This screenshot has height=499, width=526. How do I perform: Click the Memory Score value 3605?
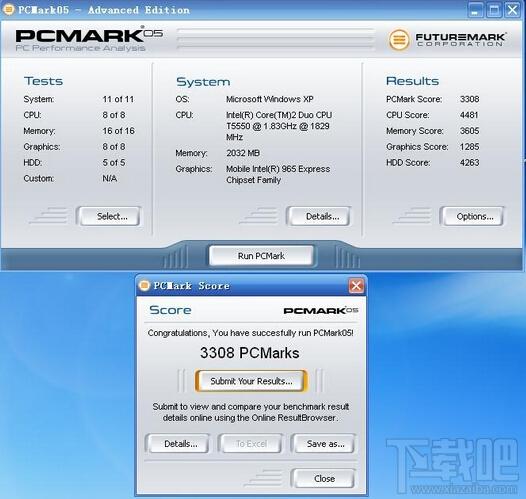(x=469, y=131)
